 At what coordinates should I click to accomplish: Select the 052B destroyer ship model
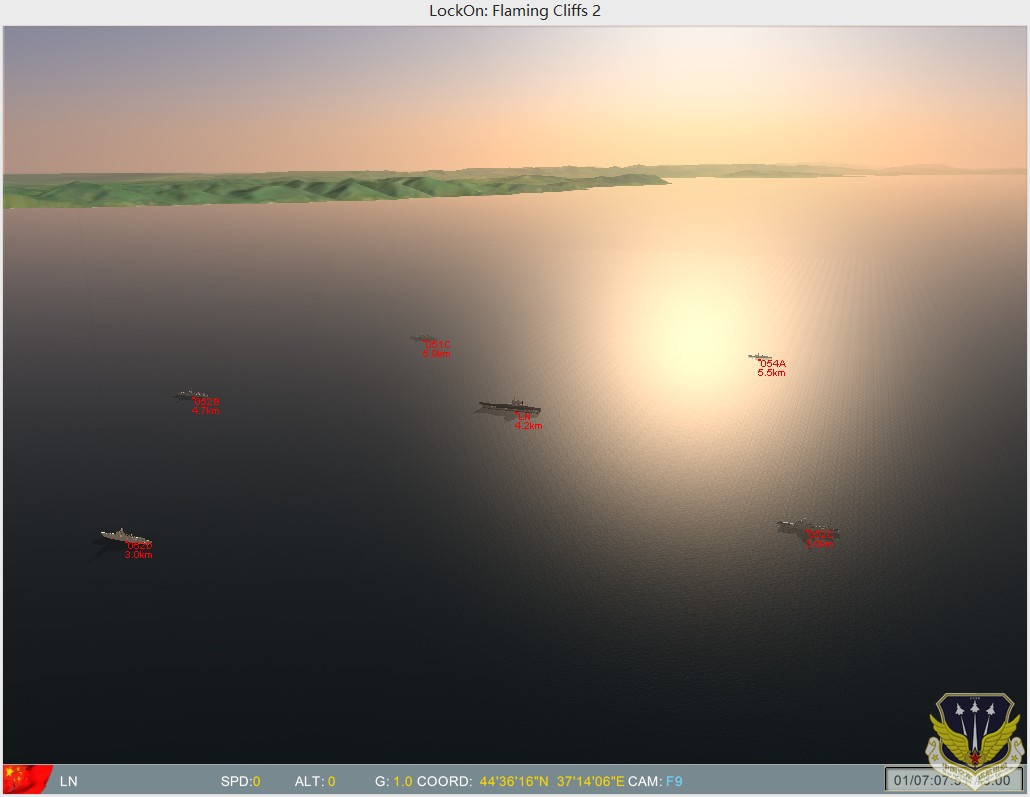(191, 395)
